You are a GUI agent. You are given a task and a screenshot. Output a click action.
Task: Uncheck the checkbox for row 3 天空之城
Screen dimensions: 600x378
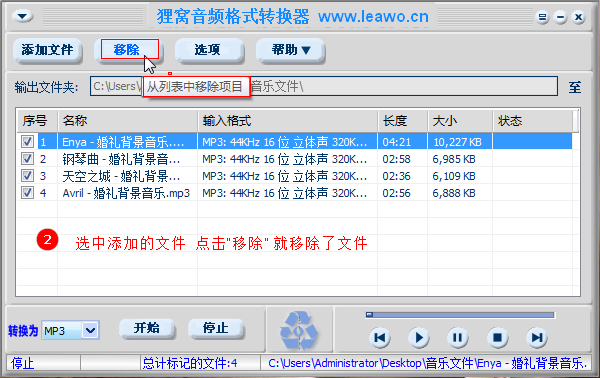tap(27, 176)
